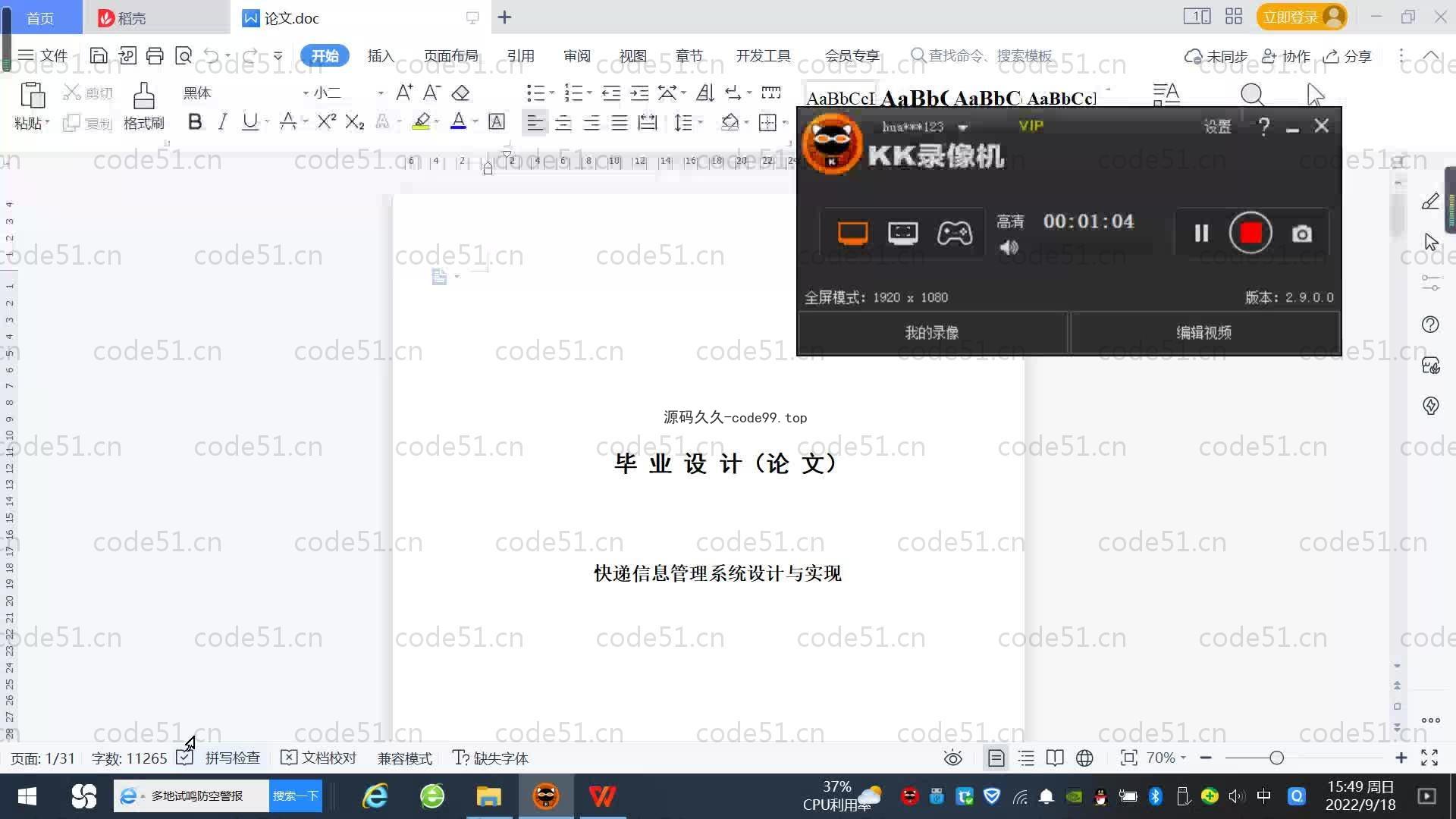Select left text alignment
The height and width of the screenshot is (819, 1456).
pyautogui.click(x=535, y=123)
